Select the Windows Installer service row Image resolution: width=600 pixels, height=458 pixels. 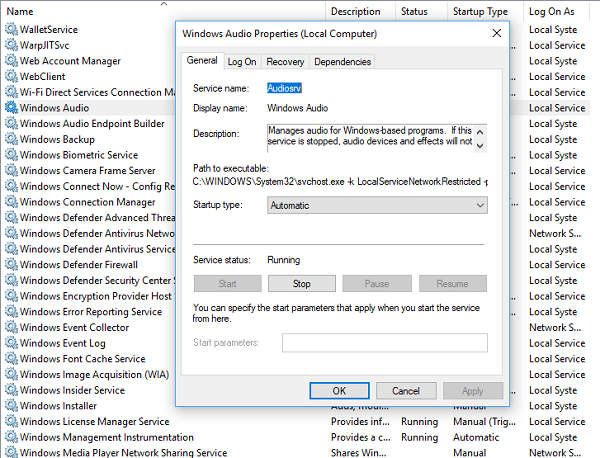(x=59, y=406)
